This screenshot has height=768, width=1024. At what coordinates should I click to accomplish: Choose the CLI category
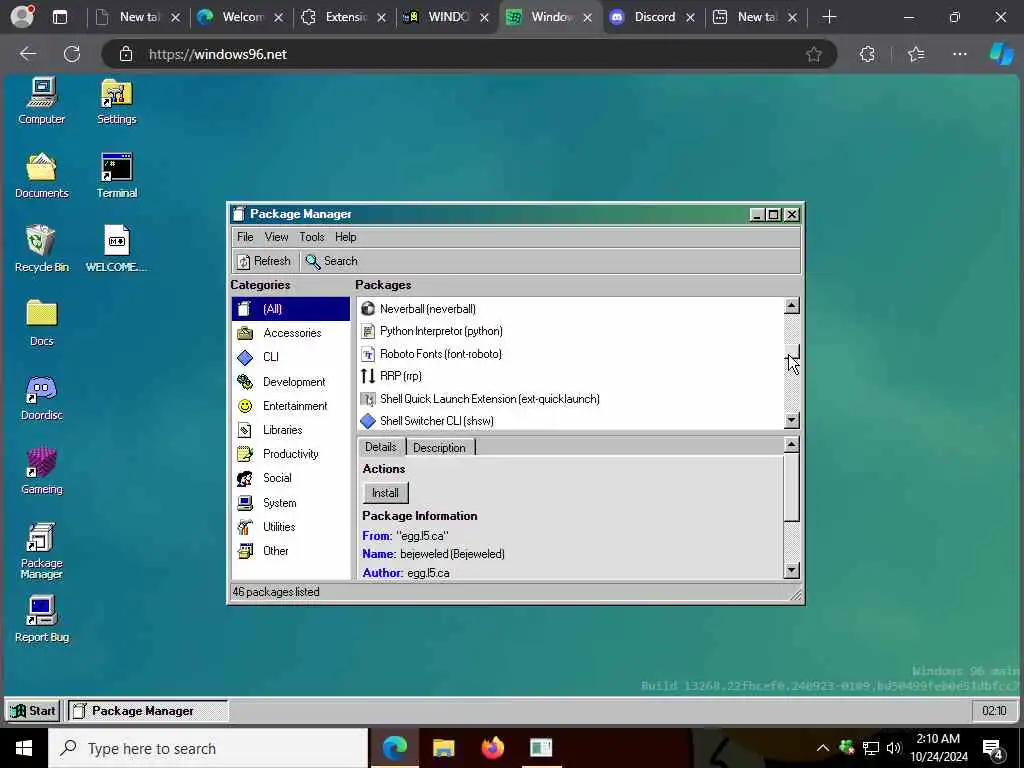pos(291,357)
